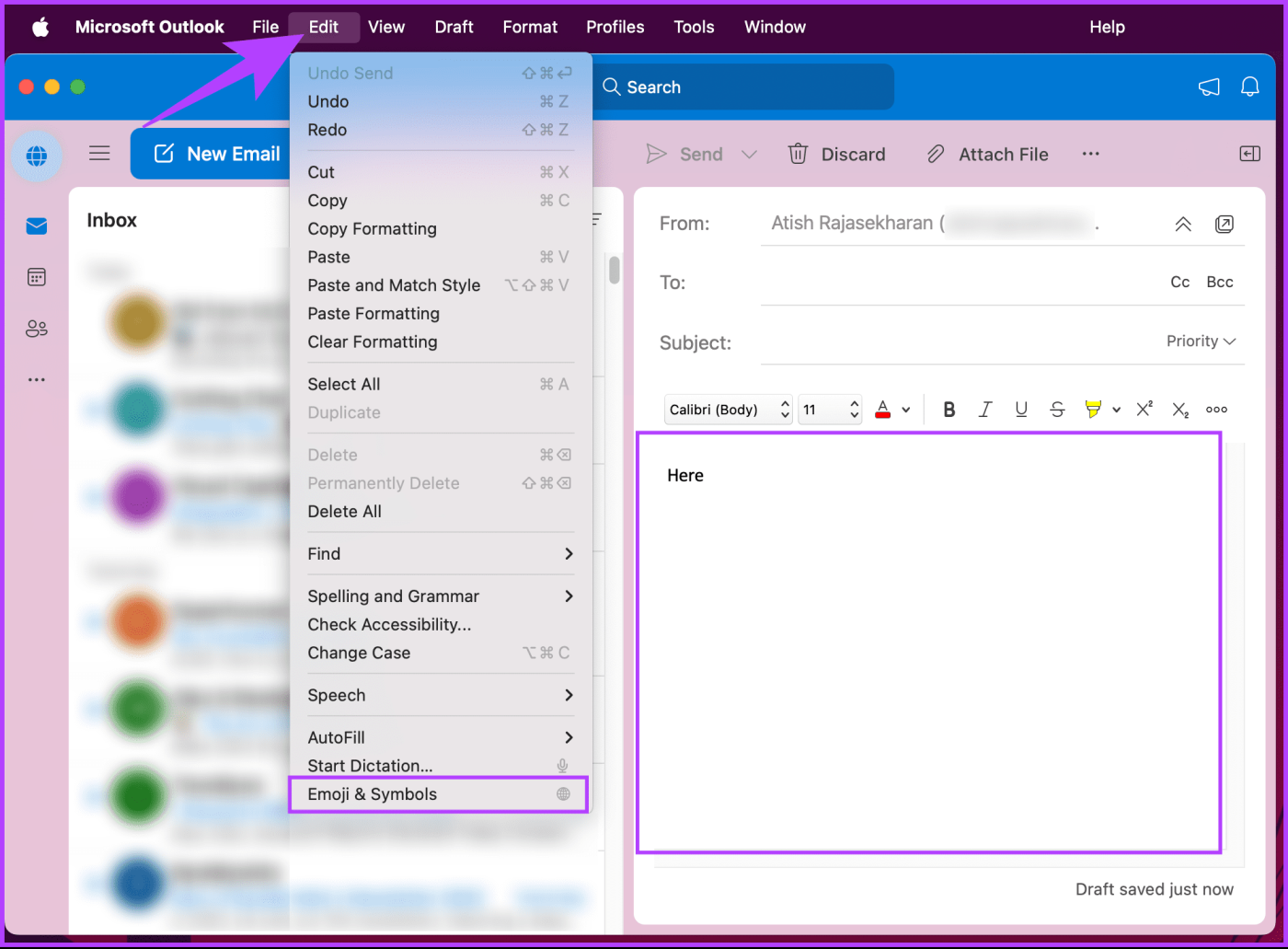This screenshot has width=1288, height=949.
Task: Choose Start Dictation menu item
Action: pos(441,766)
